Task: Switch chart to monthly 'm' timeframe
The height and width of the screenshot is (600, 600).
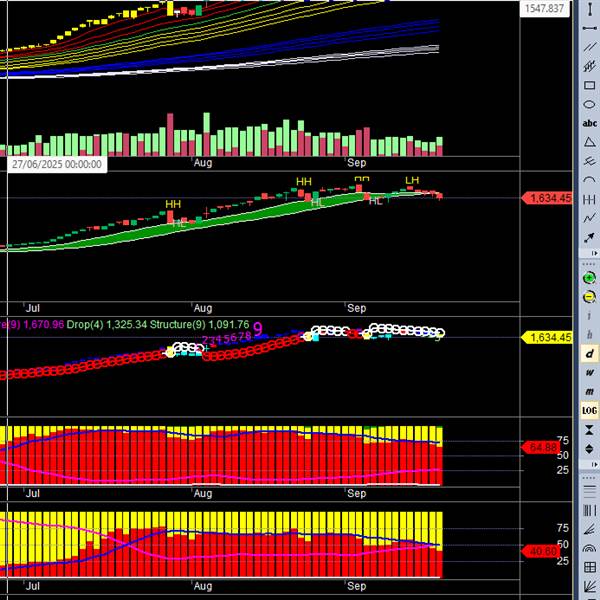Action: pos(589,391)
